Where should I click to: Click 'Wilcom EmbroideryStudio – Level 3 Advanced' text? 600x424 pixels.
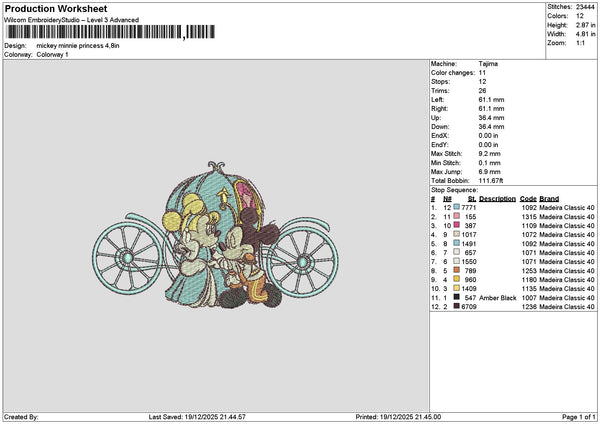click(x=72, y=20)
